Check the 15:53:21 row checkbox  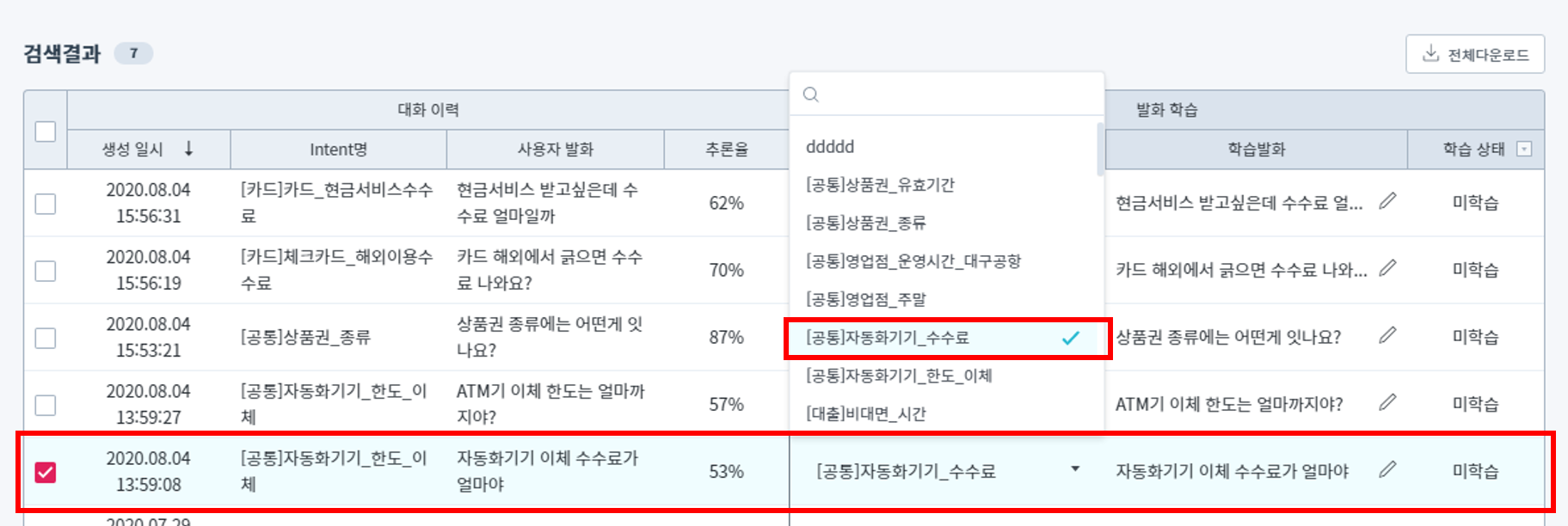point(46,338)
